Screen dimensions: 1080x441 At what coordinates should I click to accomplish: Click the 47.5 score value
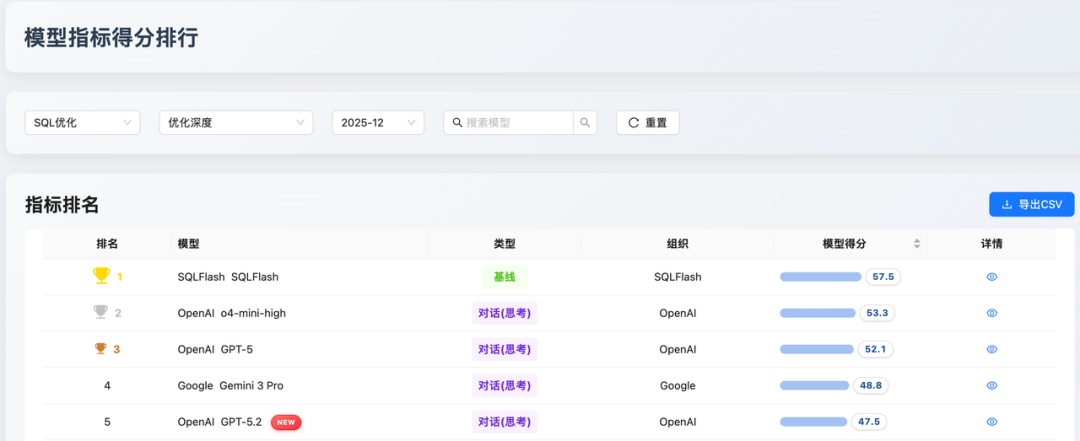click(x=869, y=422)
